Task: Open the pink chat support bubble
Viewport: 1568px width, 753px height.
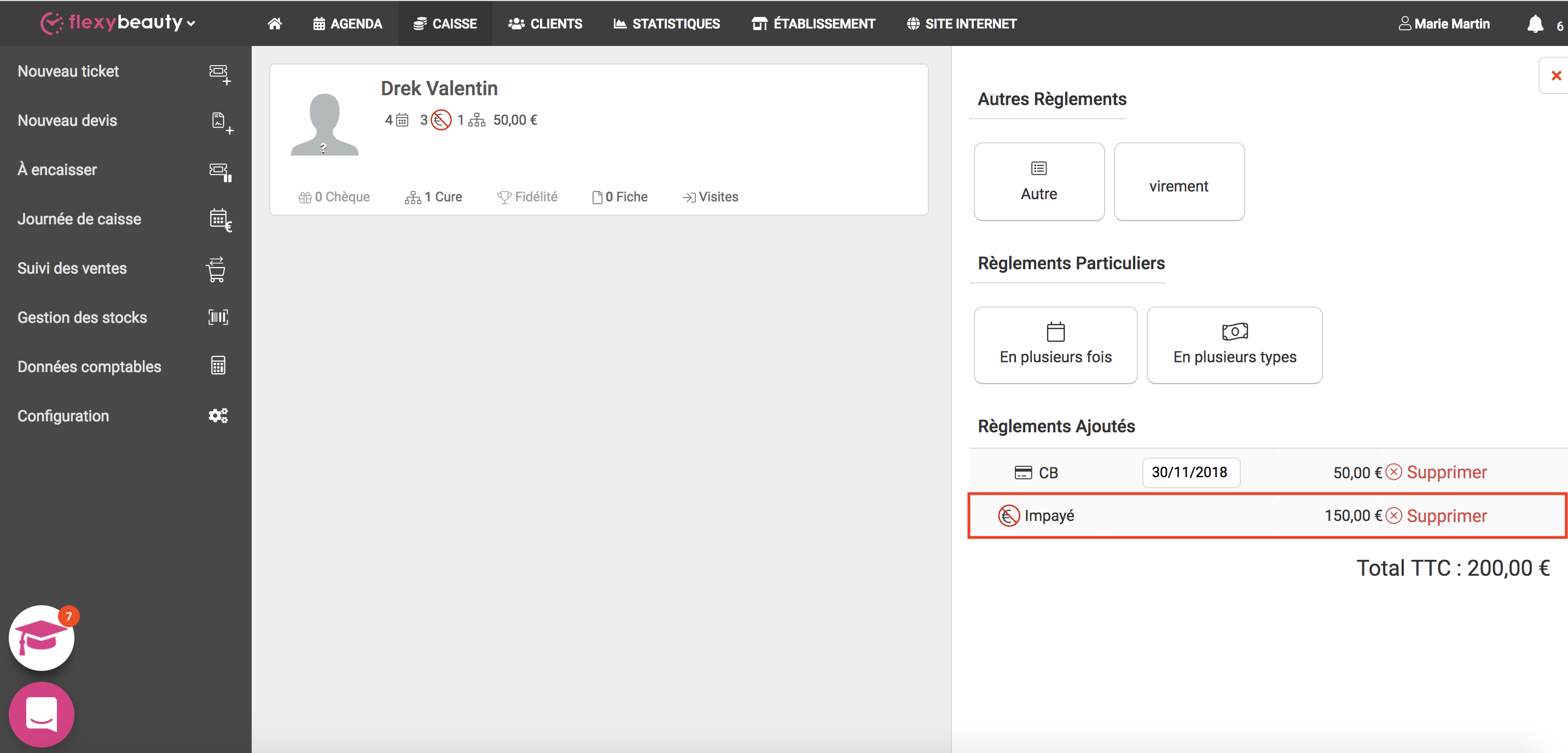Action: tap(42, 714)
